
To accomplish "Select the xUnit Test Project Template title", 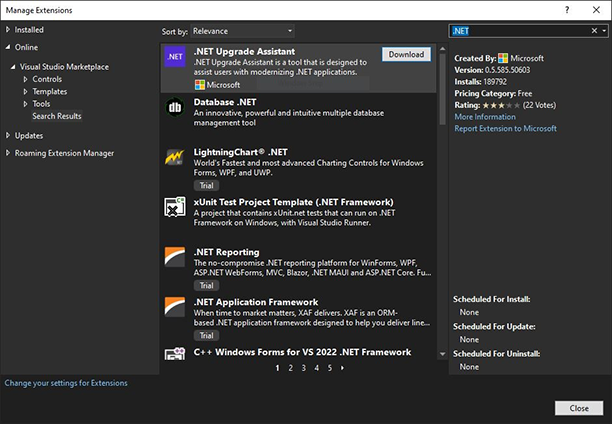I will pos(294,202).
